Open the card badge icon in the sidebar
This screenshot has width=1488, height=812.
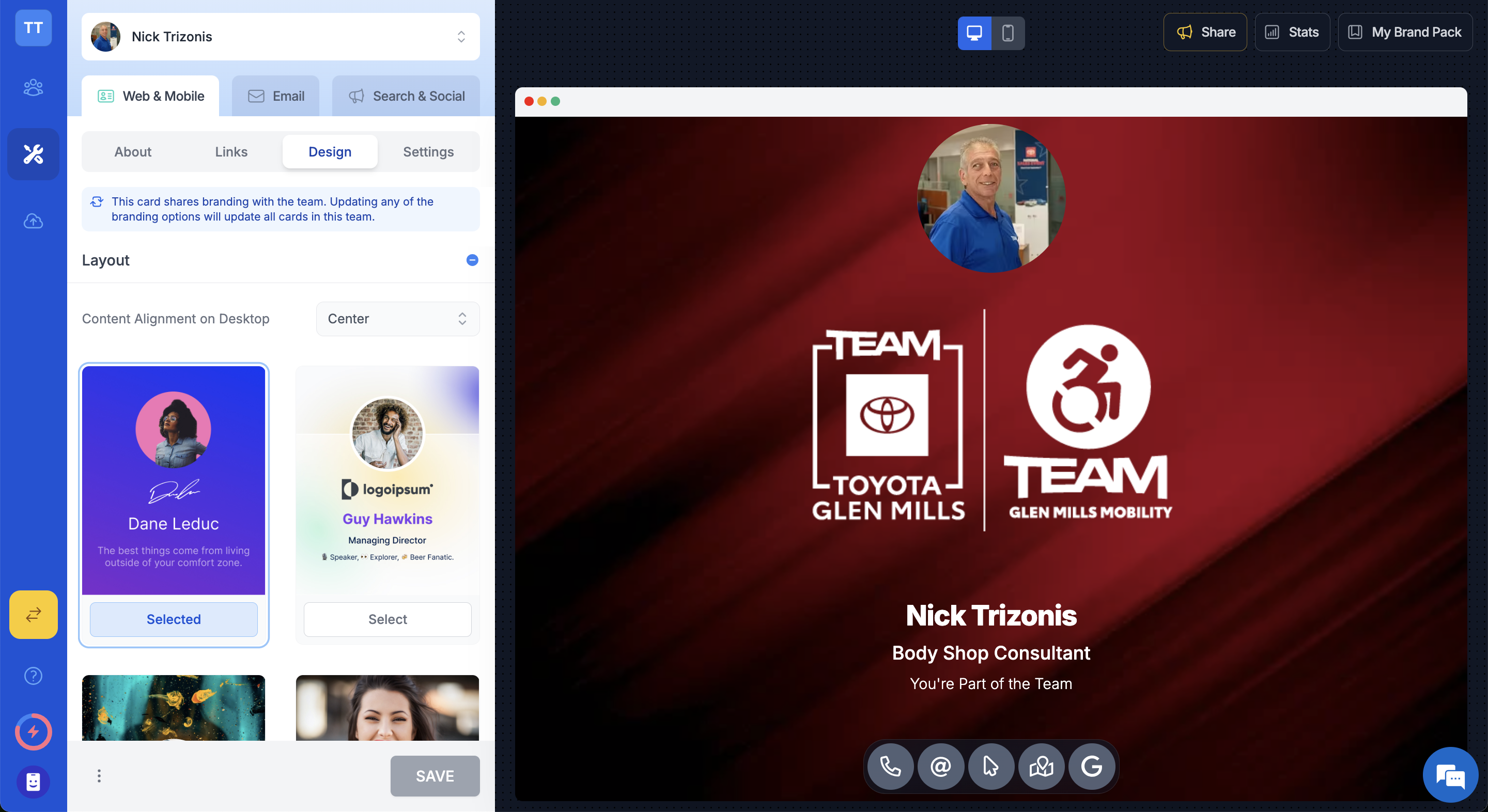tap(33, 782)
